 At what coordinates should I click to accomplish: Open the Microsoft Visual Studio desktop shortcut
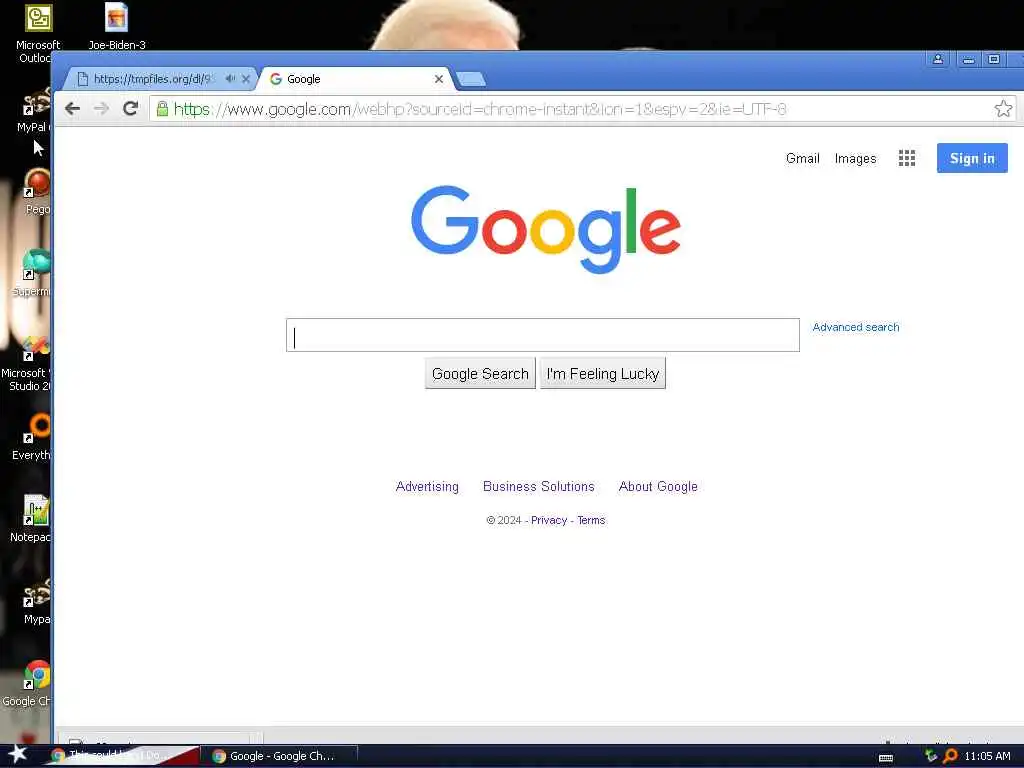[27, 364]
